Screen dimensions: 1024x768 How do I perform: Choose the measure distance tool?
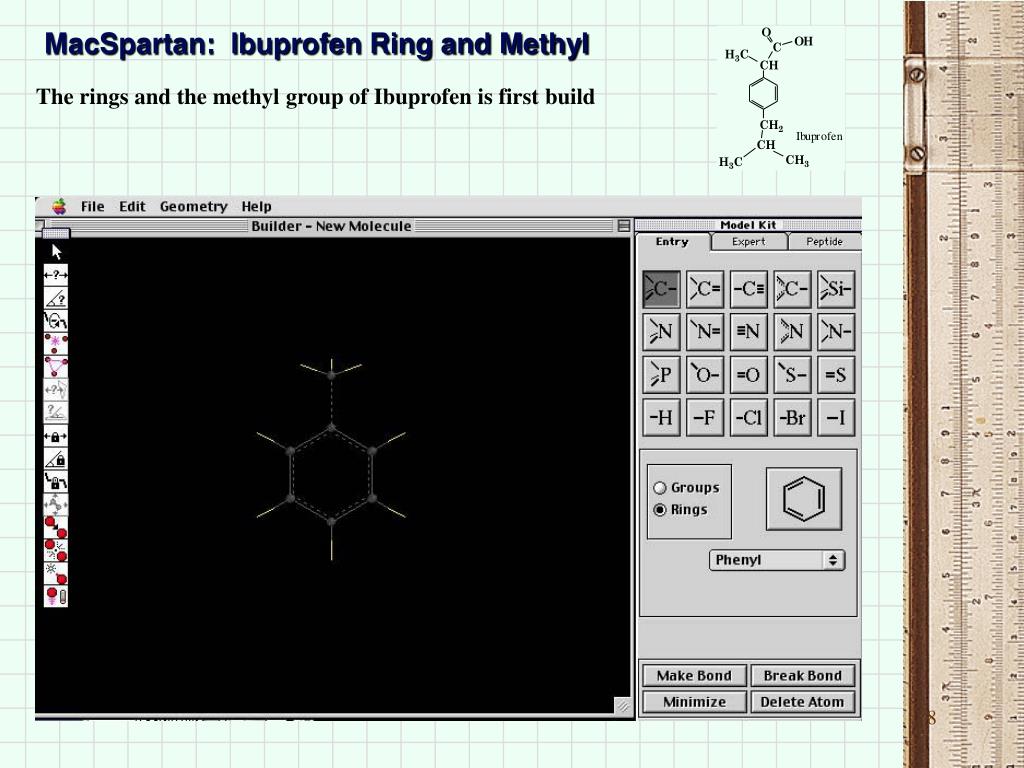(56, 276)
